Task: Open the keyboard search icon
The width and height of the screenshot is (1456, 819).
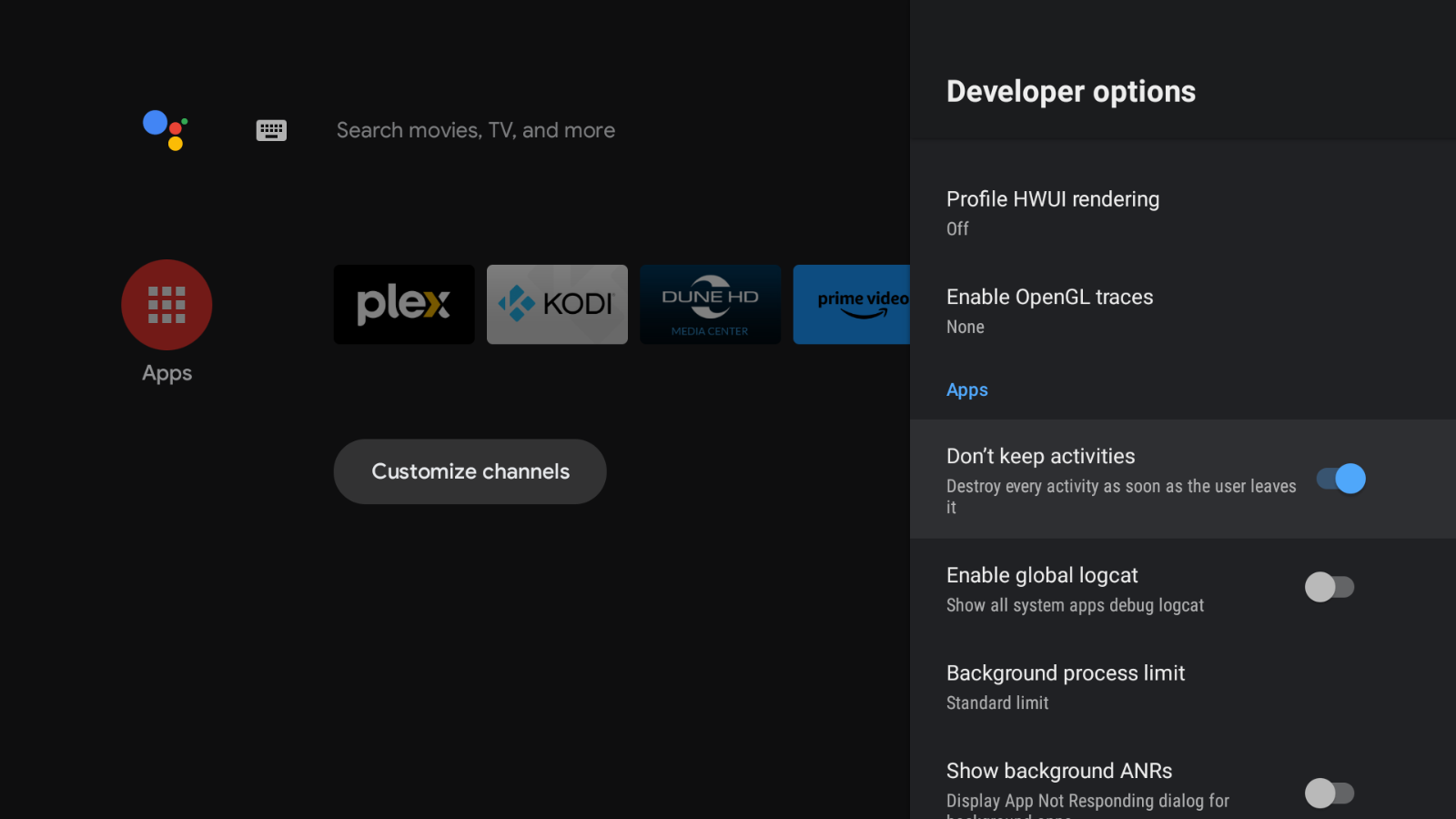Action: 271,130
